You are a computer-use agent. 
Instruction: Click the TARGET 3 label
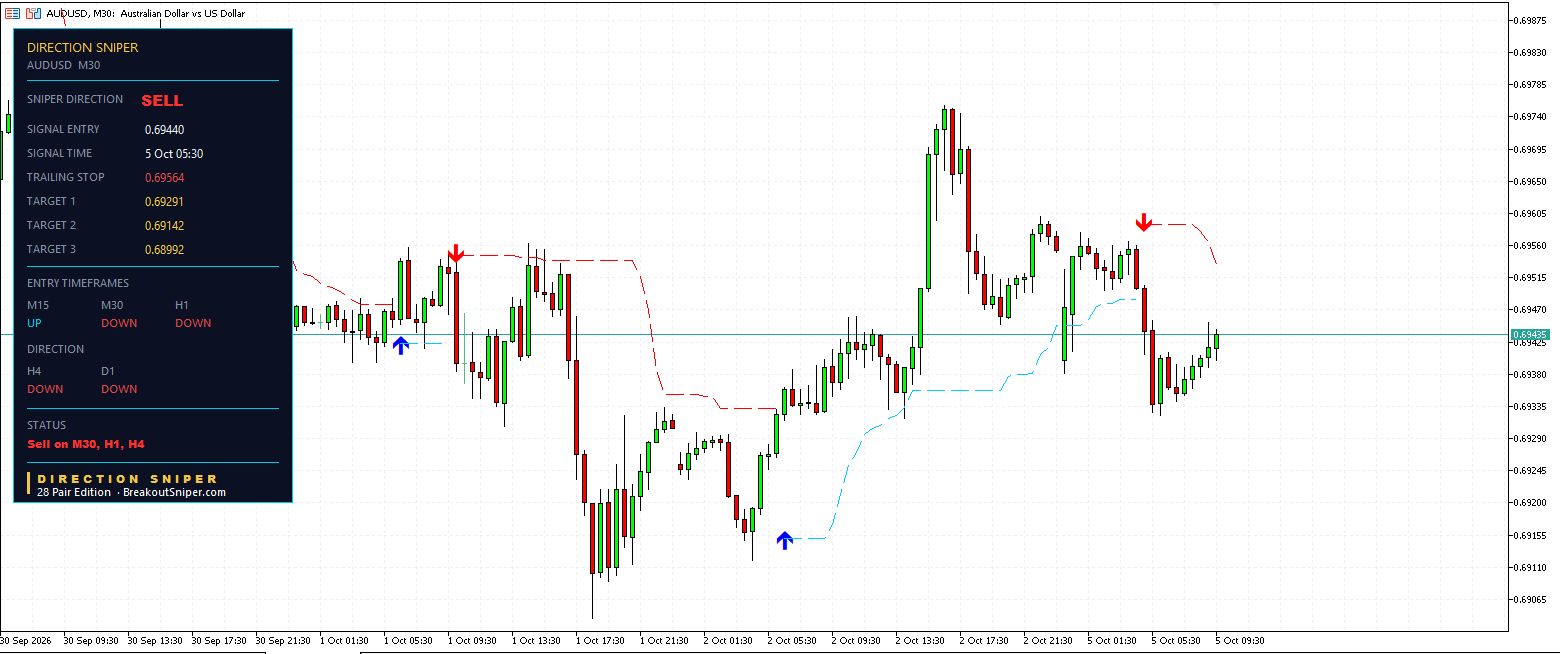click(51, 249)
